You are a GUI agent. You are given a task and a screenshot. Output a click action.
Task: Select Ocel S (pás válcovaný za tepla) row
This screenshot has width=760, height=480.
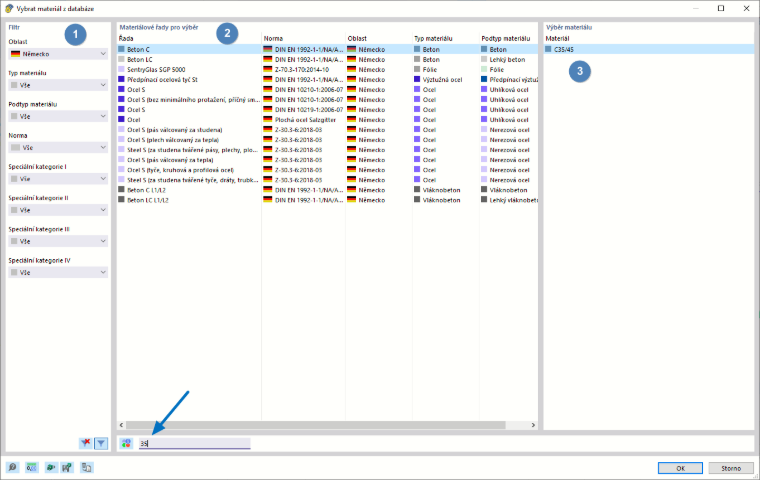coord(328,160)
